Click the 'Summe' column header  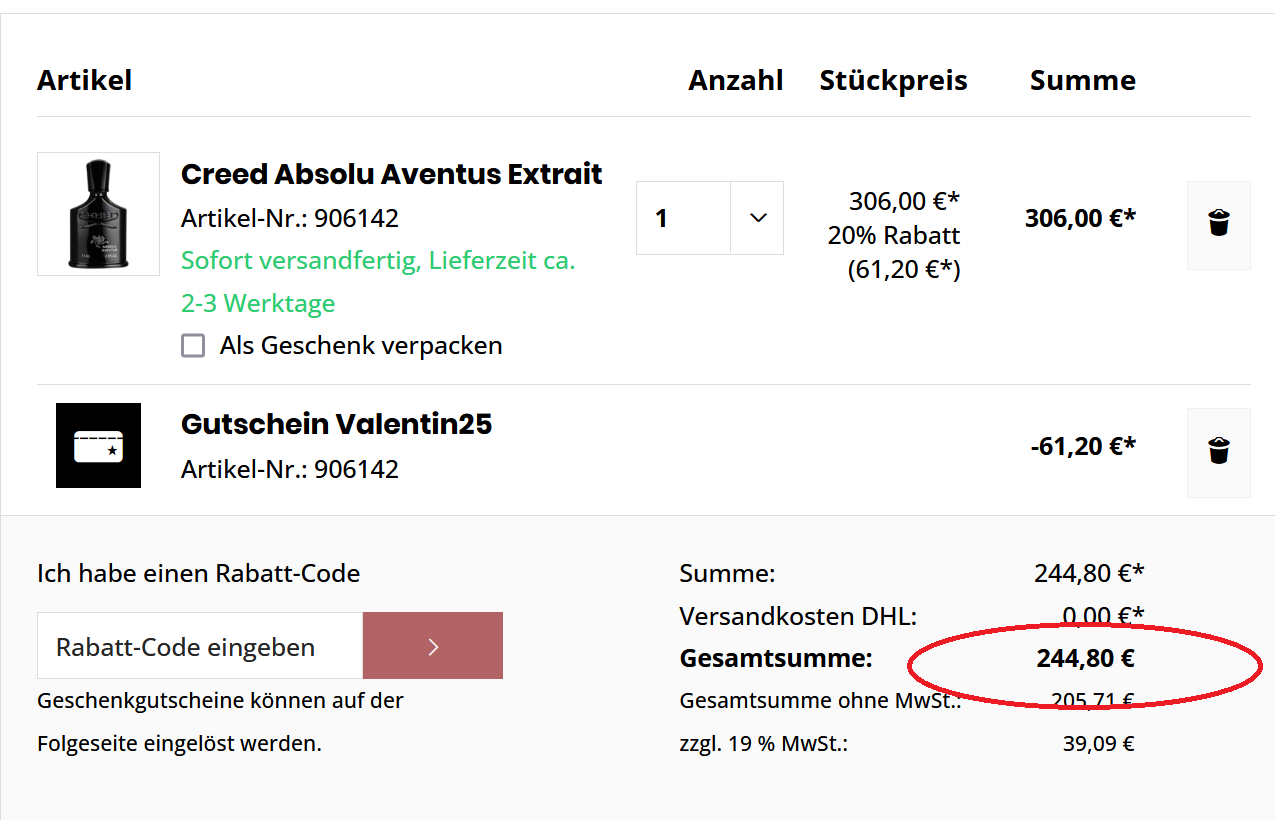coord(1082,80)
